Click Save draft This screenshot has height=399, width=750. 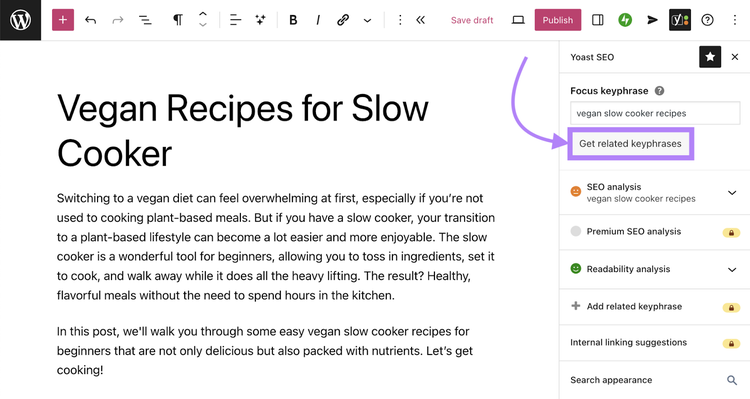click(x=472, y=20)
